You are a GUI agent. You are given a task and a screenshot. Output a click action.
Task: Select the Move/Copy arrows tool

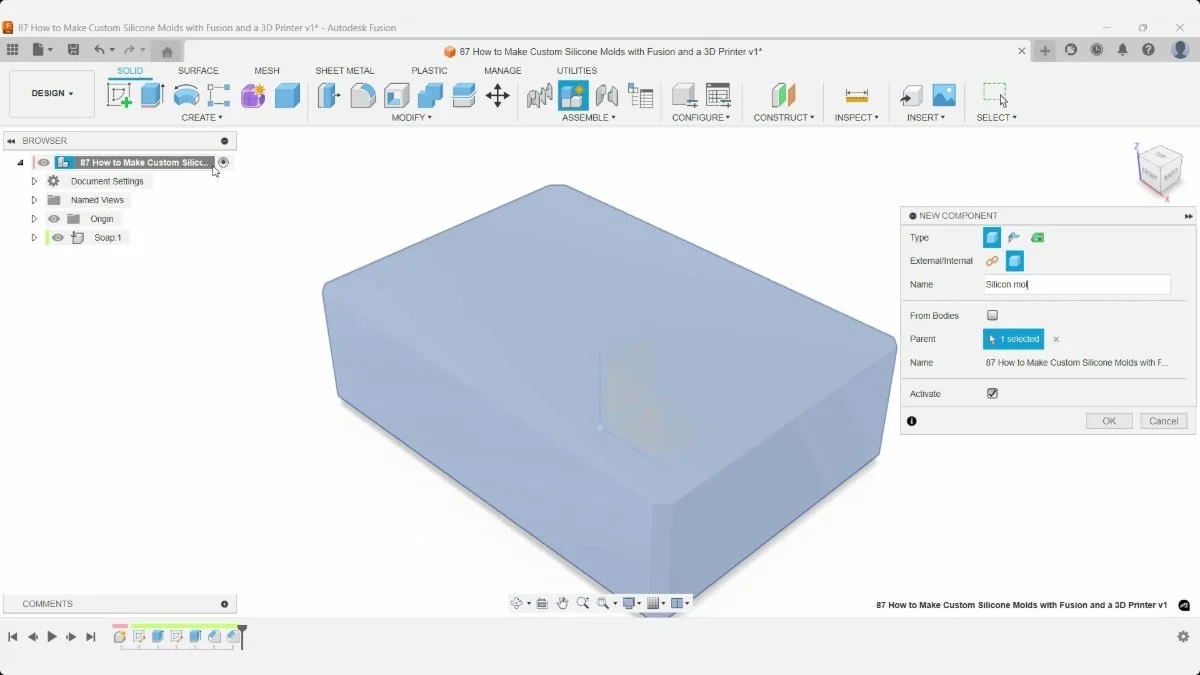click(497, 95)
